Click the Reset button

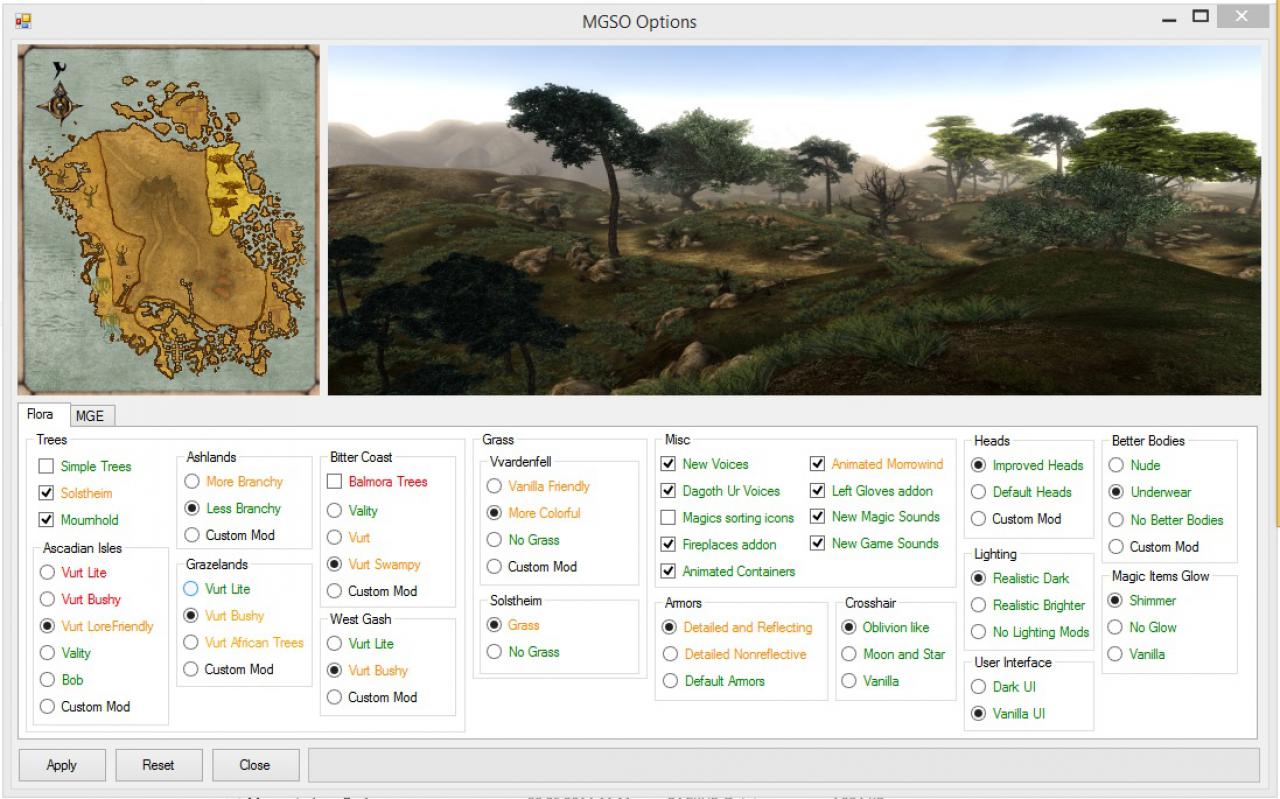[x=158, y=765]
